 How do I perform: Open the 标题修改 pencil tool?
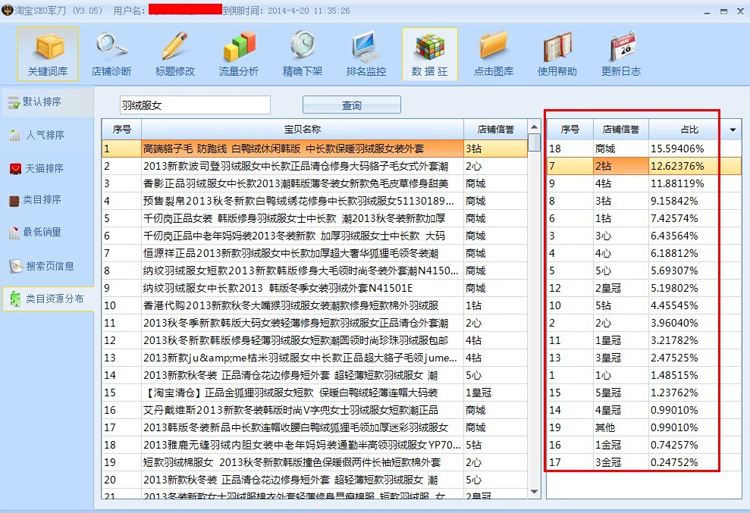[x=175, y=54]
